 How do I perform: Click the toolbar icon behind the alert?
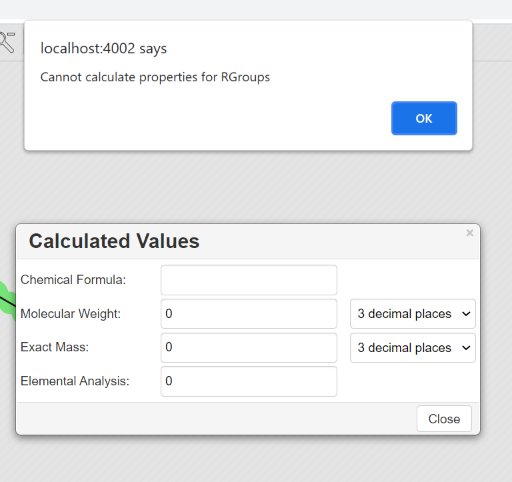pos(7,42)
